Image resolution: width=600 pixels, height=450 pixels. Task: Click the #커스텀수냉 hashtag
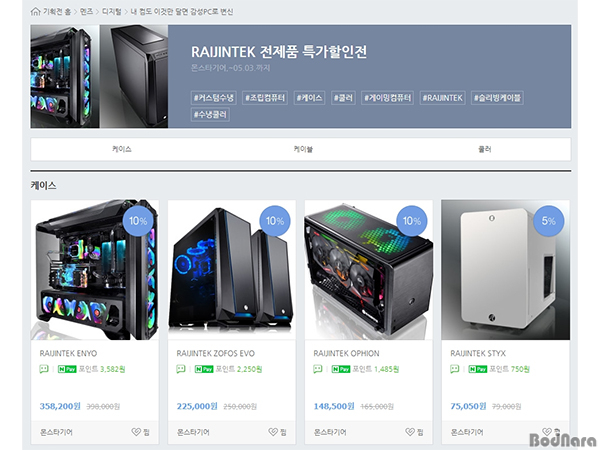[214, 98]
